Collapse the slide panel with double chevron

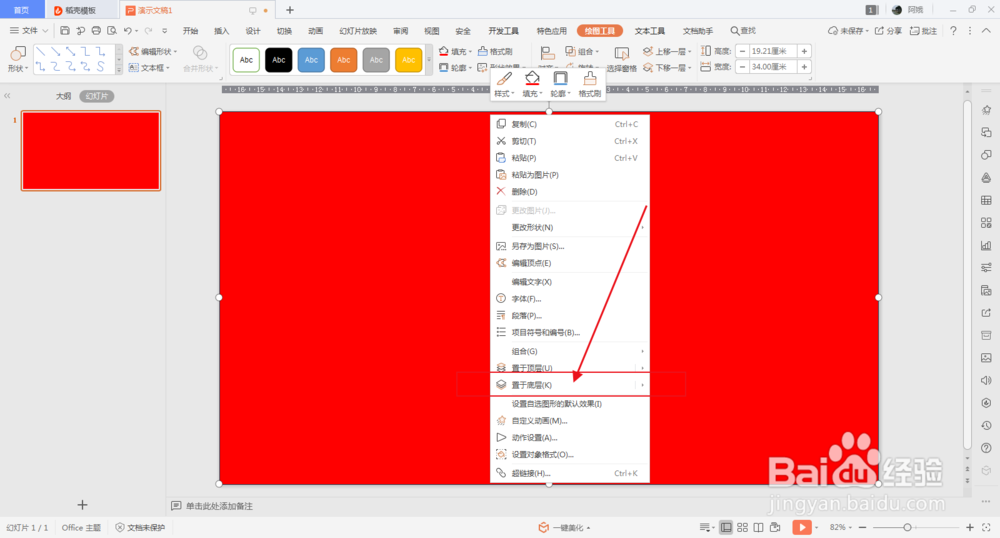click(x=7, y=96)
